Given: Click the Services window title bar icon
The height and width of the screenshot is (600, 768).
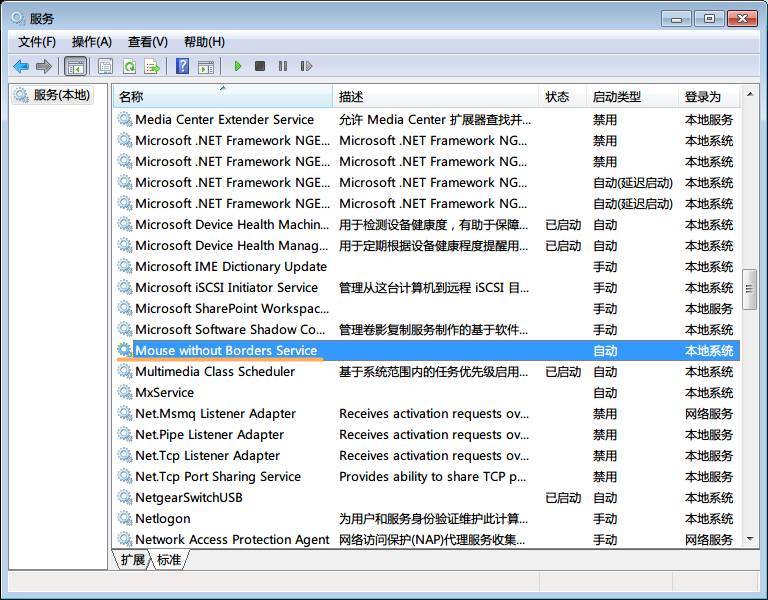Looking at the screenshot, I should tap(18, 18).
